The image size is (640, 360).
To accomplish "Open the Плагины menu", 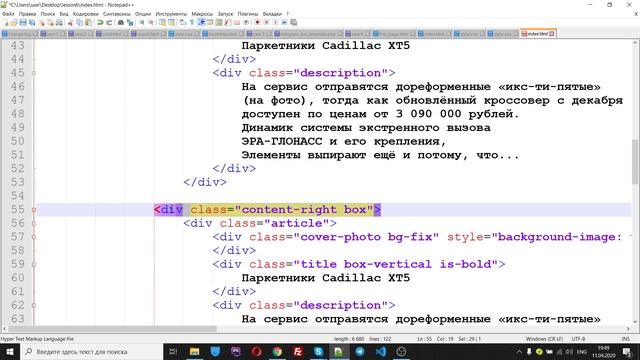I will pos(248,14).
